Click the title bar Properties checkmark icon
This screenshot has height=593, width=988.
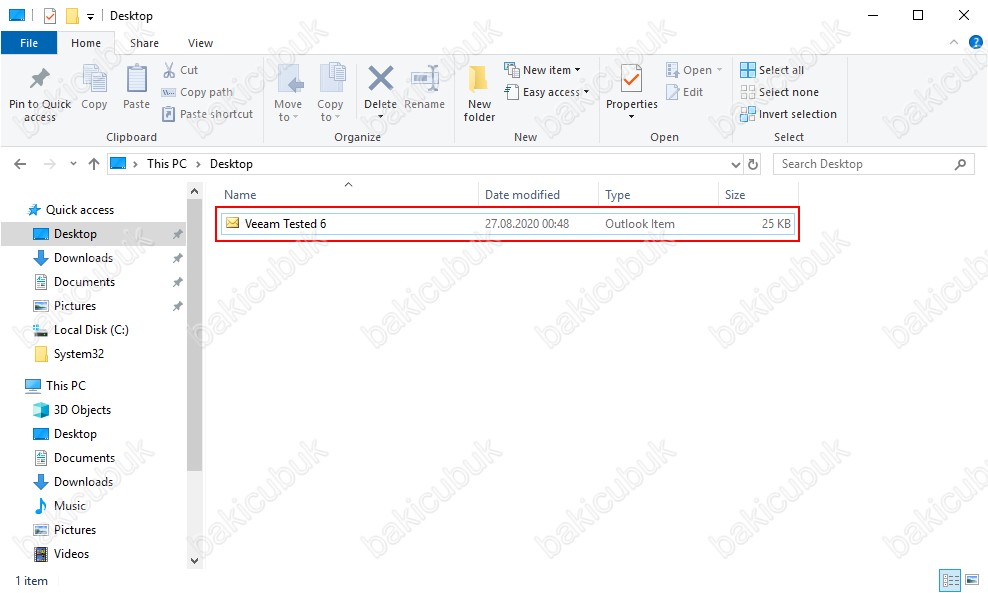[50, 16]
